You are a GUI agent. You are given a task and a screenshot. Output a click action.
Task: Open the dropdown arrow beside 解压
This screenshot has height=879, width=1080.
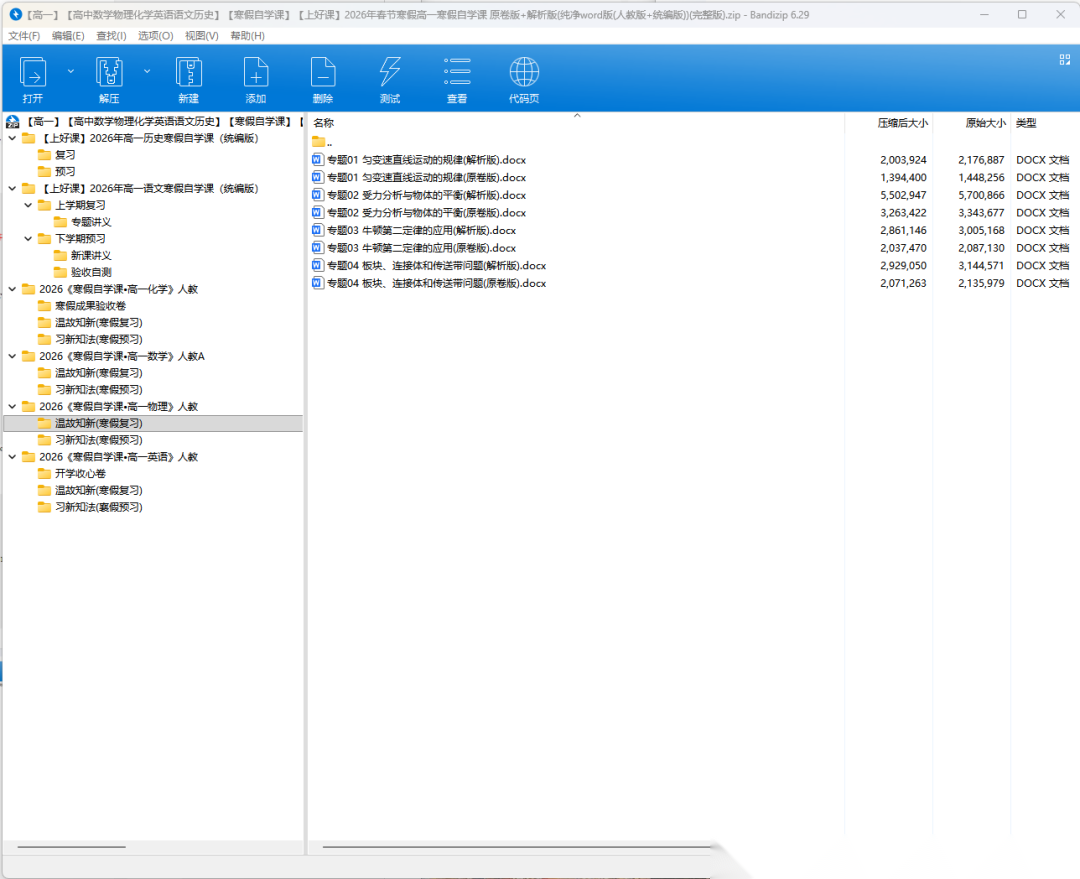[147, 71]
